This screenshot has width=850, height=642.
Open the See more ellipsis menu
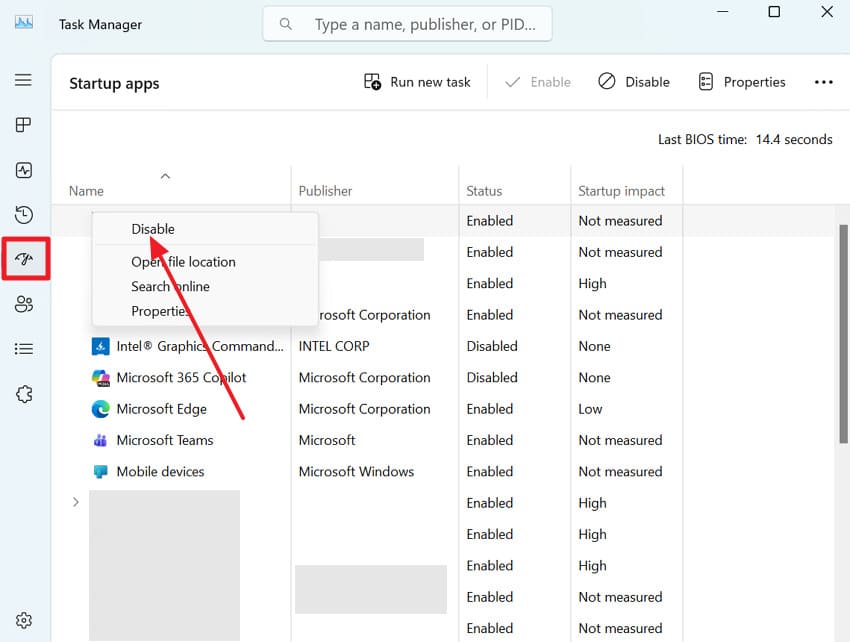[823, 81]
